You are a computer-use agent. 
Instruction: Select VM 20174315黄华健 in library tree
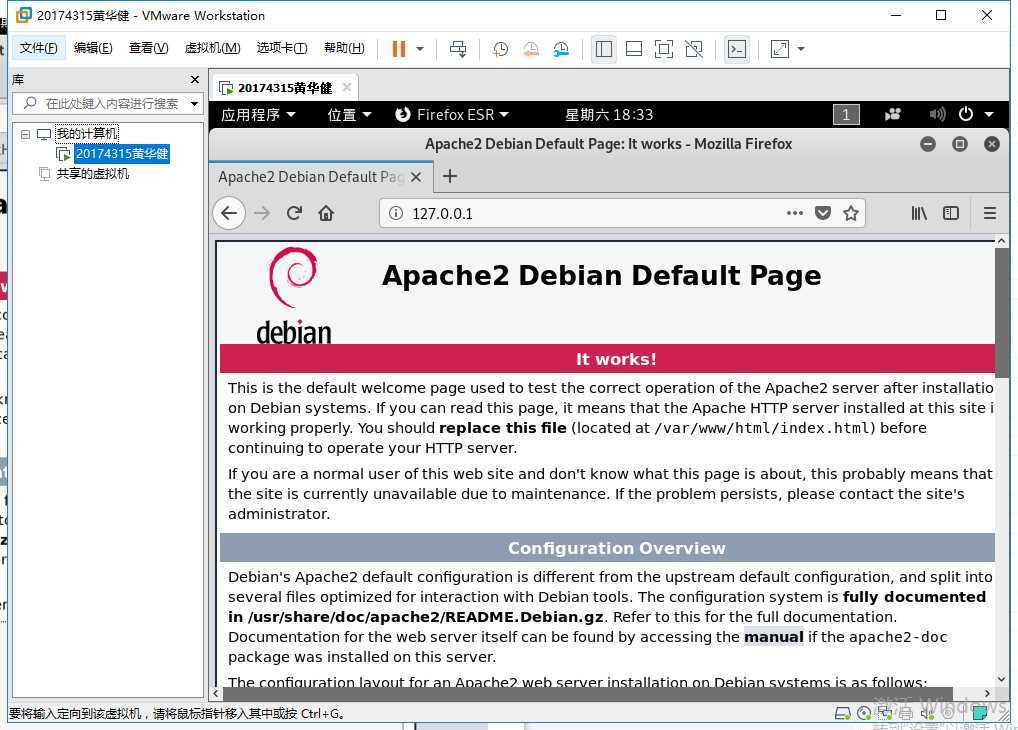pyautogui.click(x=121, y=154)
